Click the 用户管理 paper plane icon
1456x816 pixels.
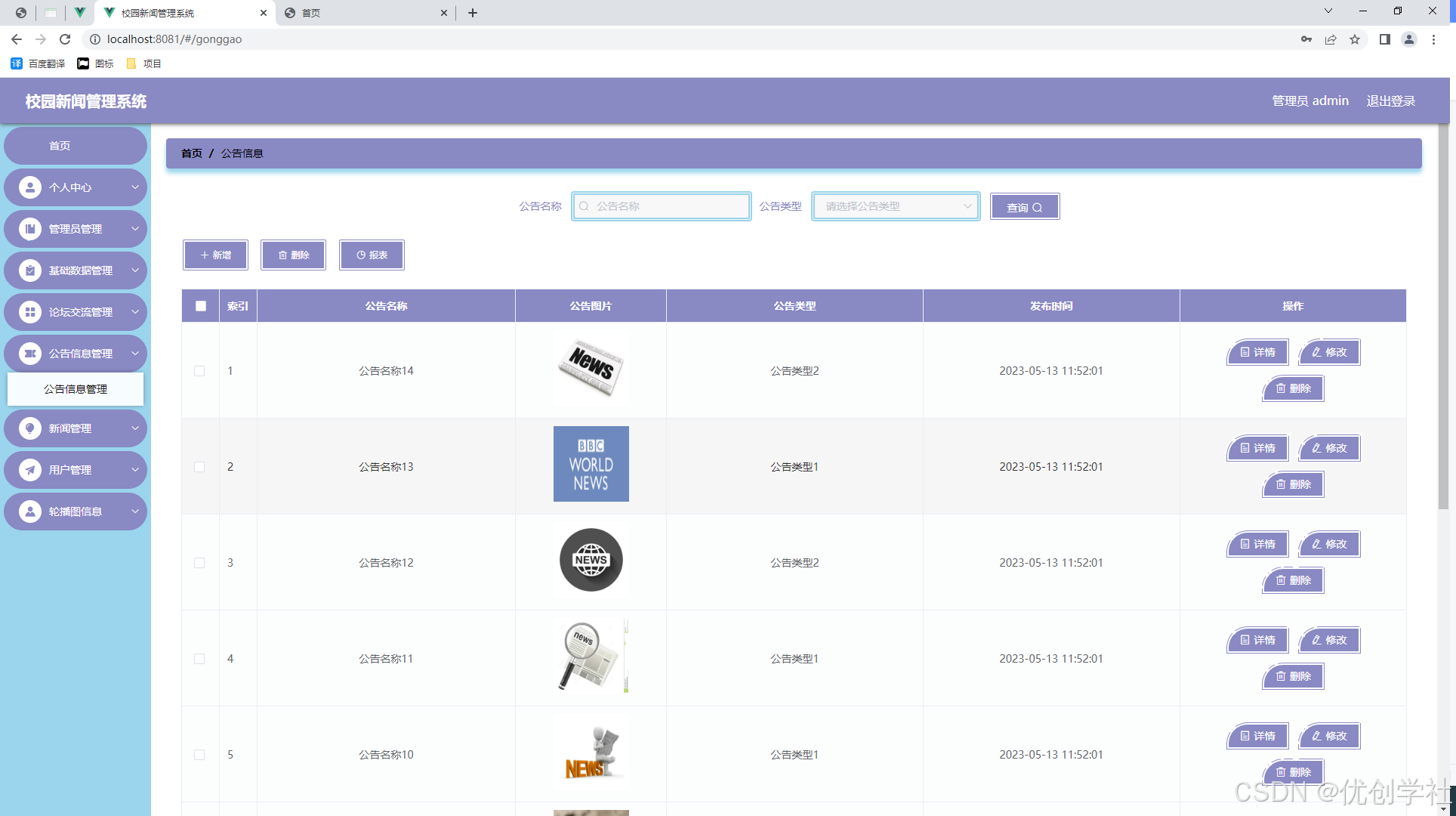pyautogui.click(x=30, y=470)
